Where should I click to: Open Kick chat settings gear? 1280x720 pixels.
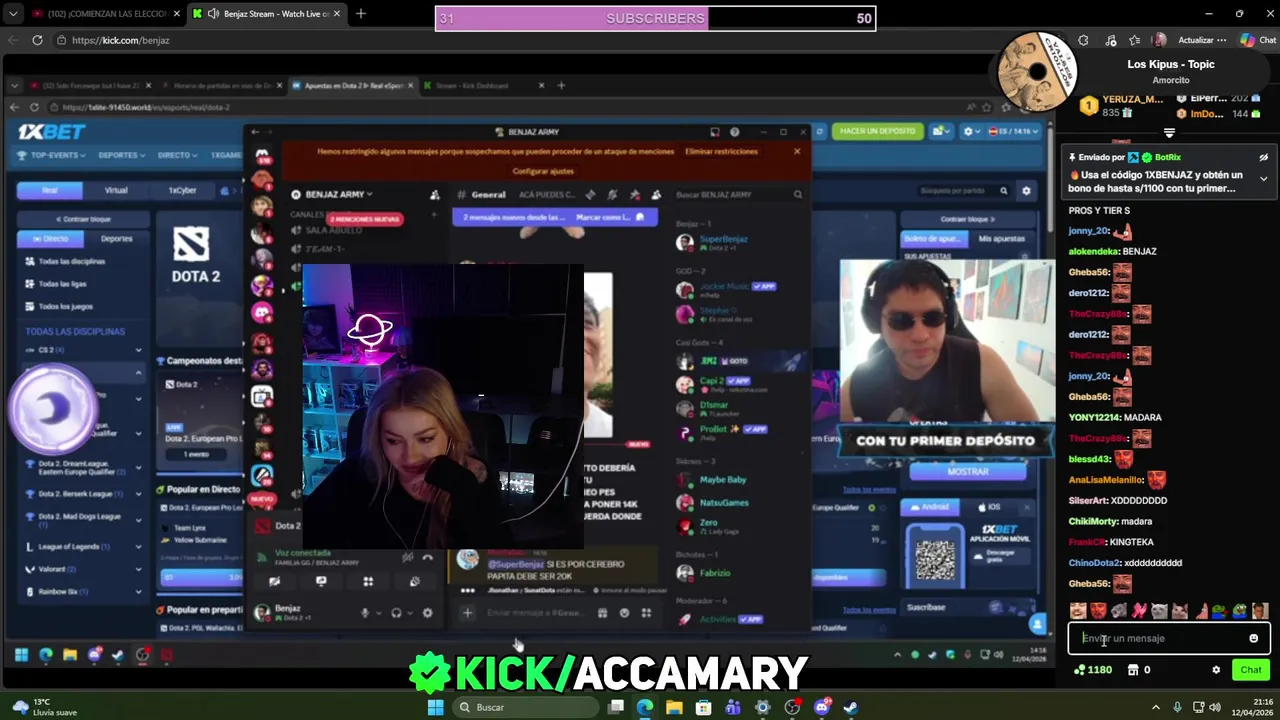click(1216, 670)
